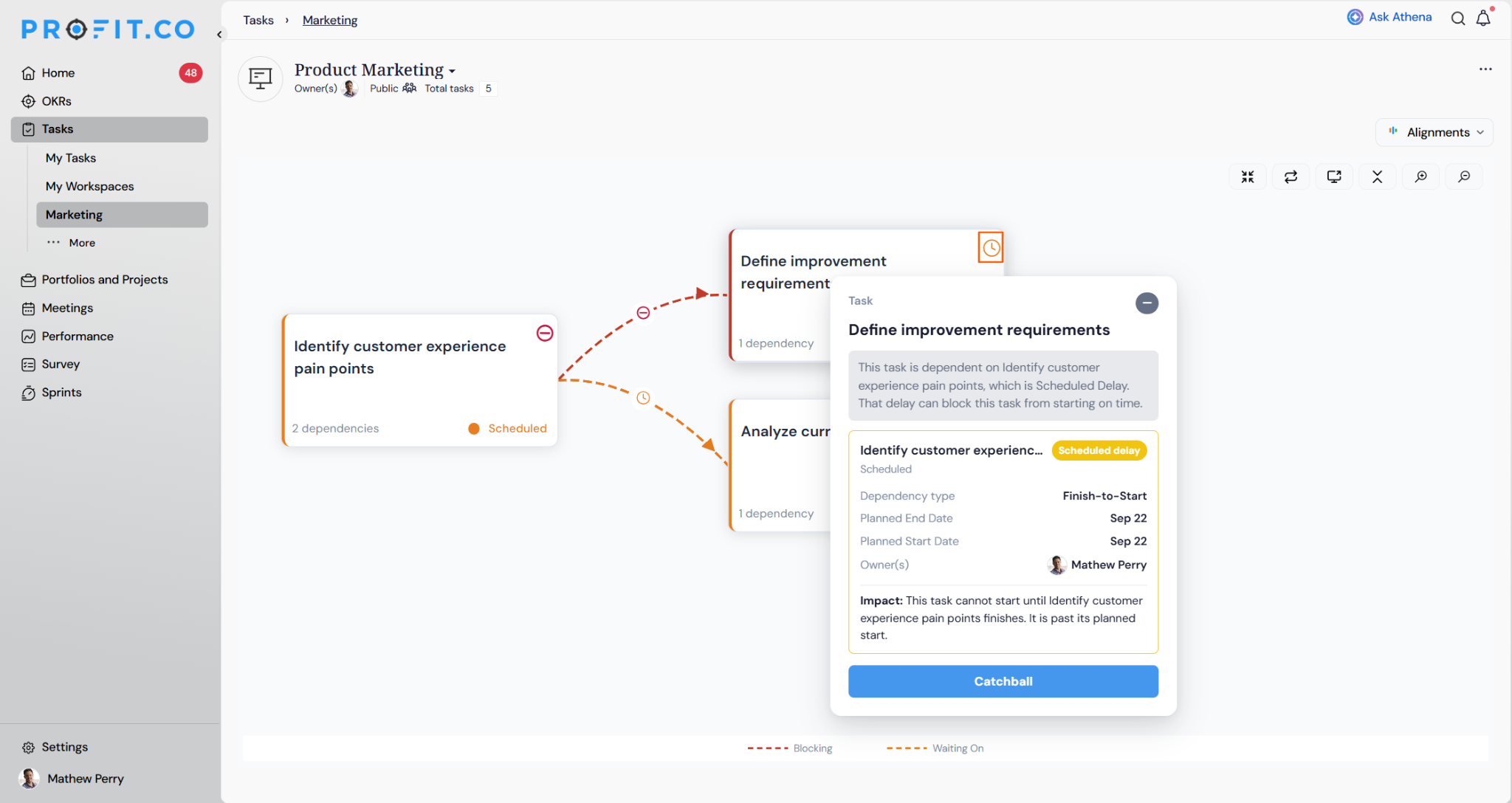
Task: Open the notifications bell
Action: (x=1483, y=18)
